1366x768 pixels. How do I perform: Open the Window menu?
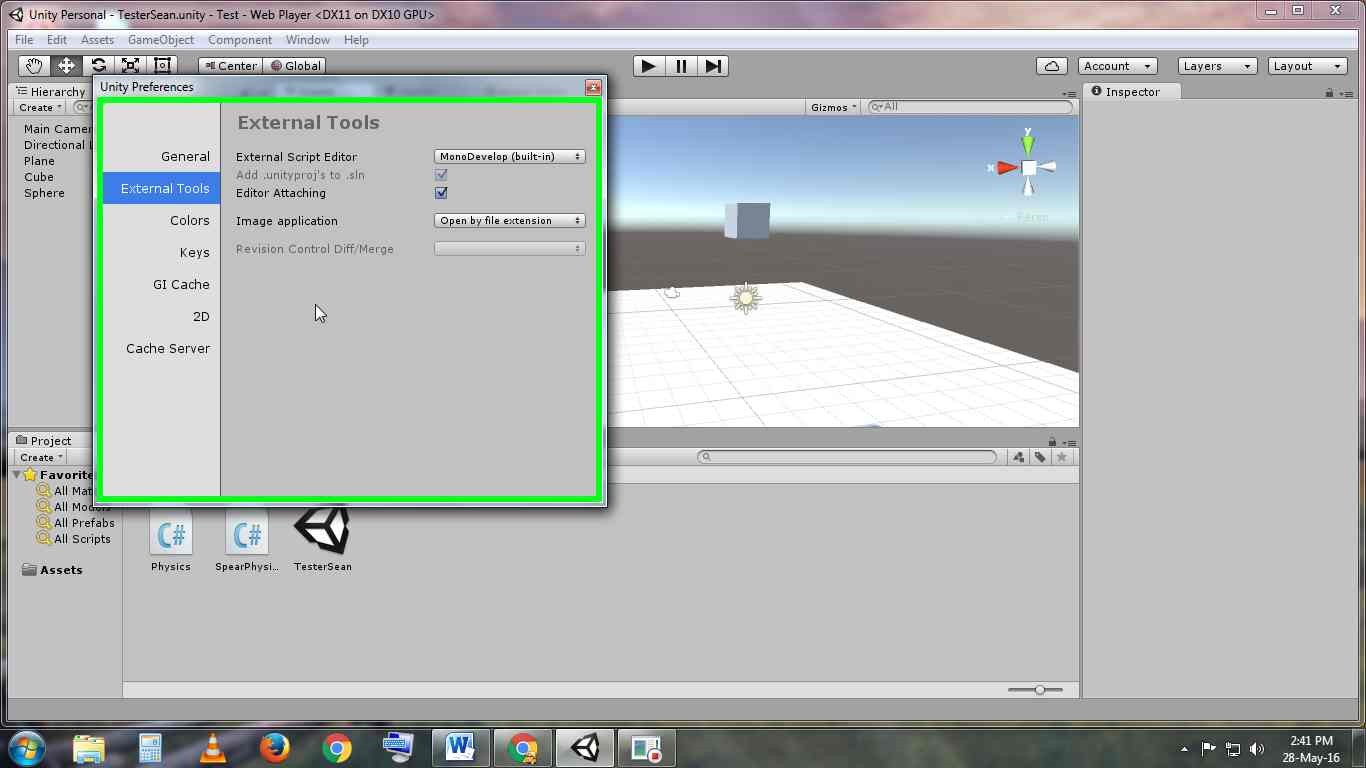pyautogui.click(x=308, y=40)
